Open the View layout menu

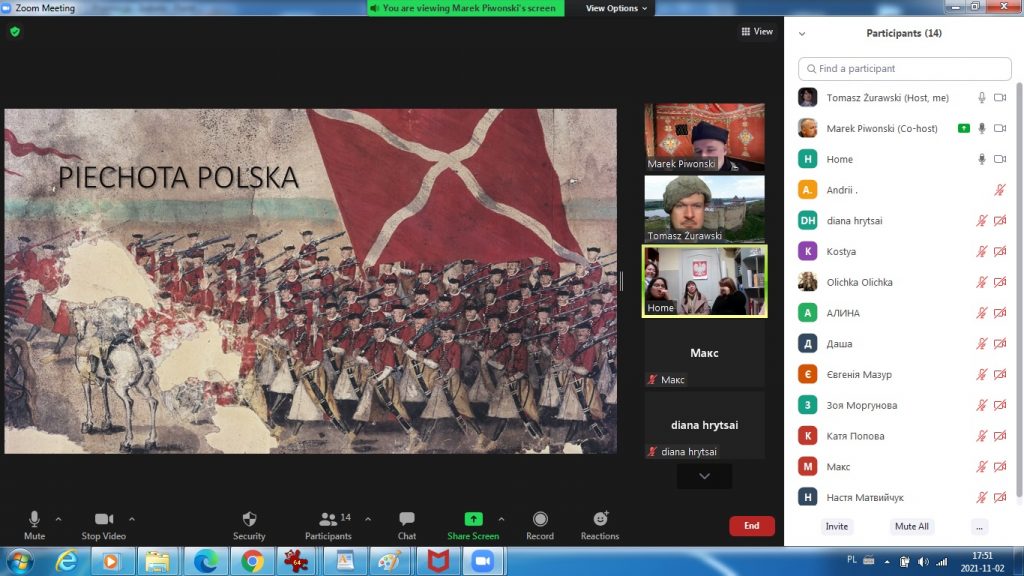(x=757, y=32)
